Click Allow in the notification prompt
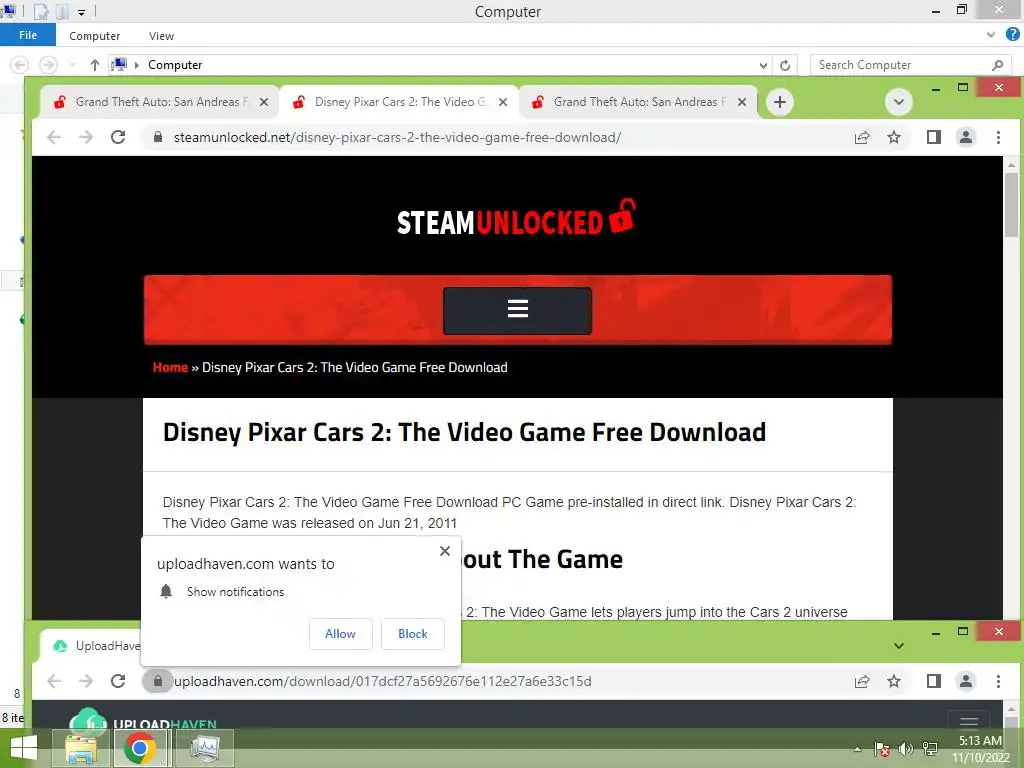 340,634
